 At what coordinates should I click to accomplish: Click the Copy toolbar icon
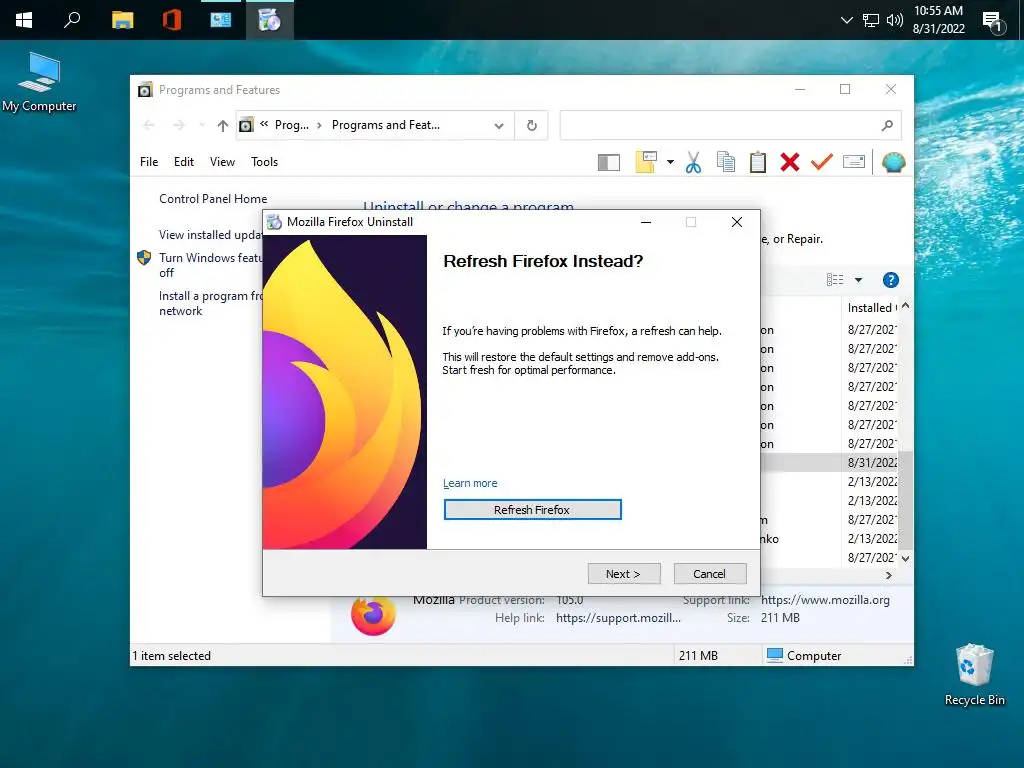click(726, 162)
